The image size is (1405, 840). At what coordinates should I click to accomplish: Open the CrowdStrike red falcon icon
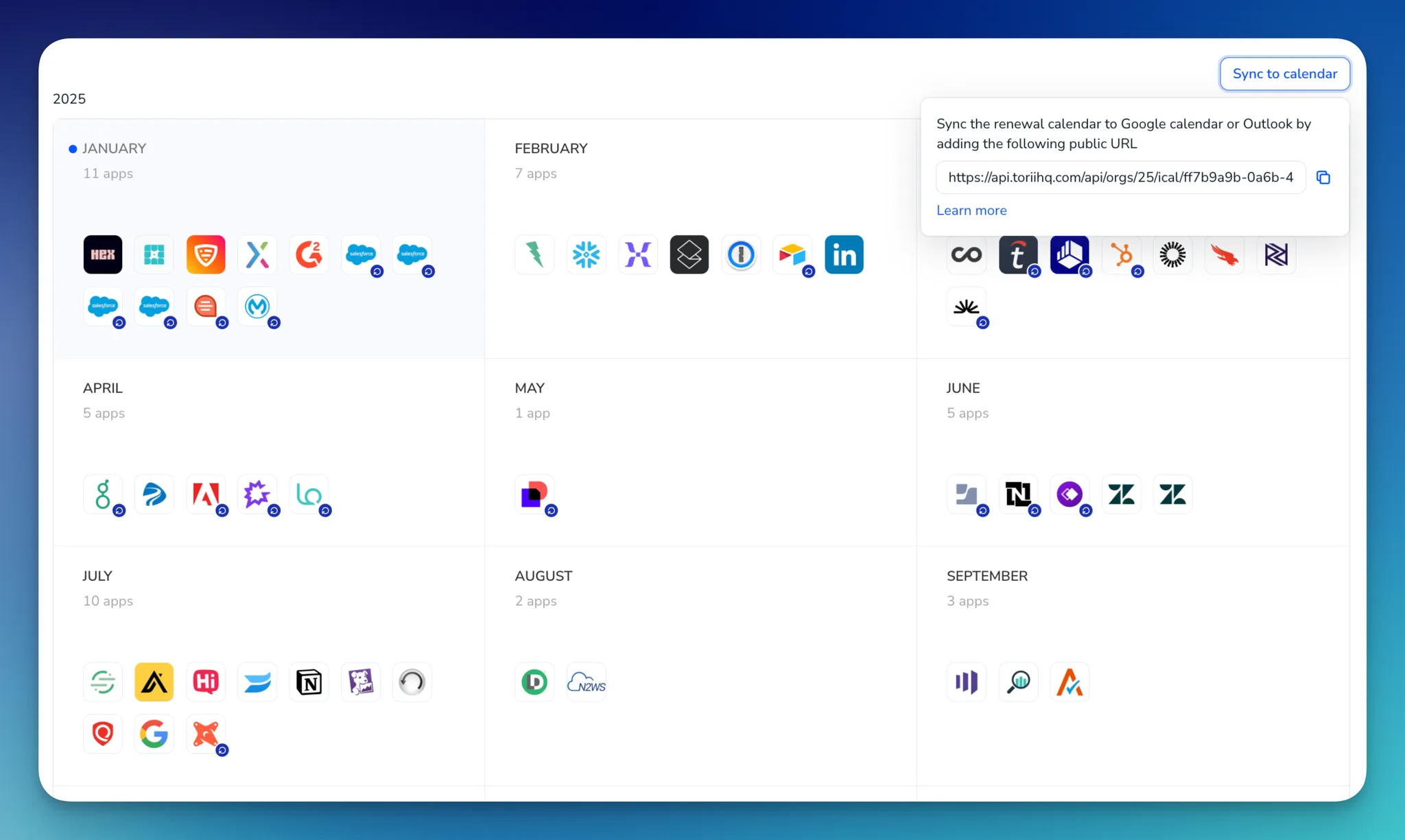1225,254
